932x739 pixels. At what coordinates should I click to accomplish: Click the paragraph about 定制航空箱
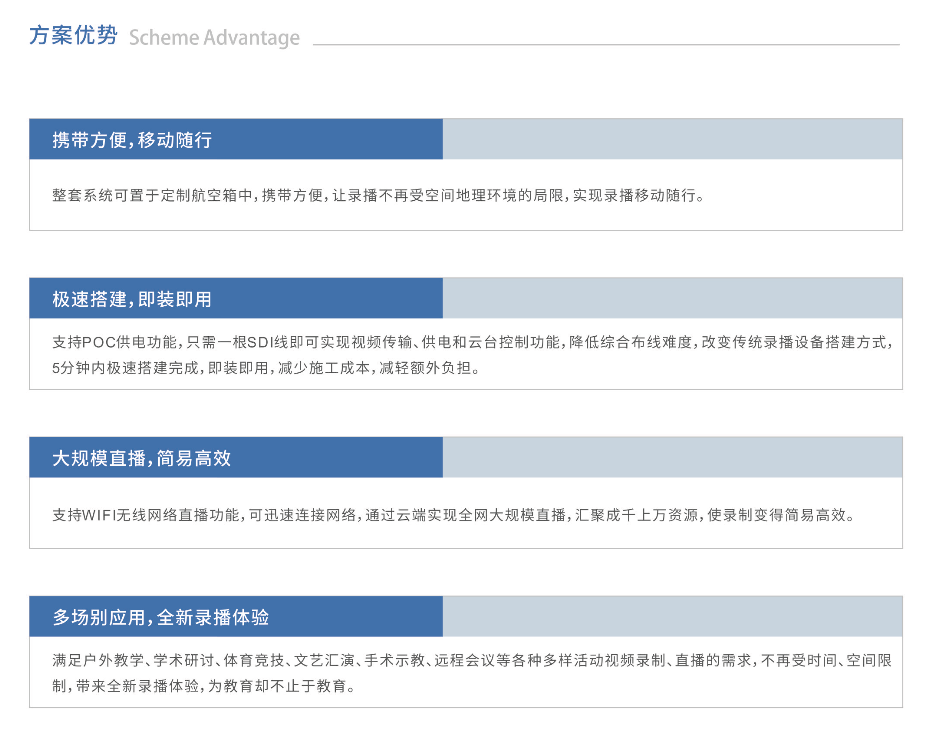tap(378, 195)
